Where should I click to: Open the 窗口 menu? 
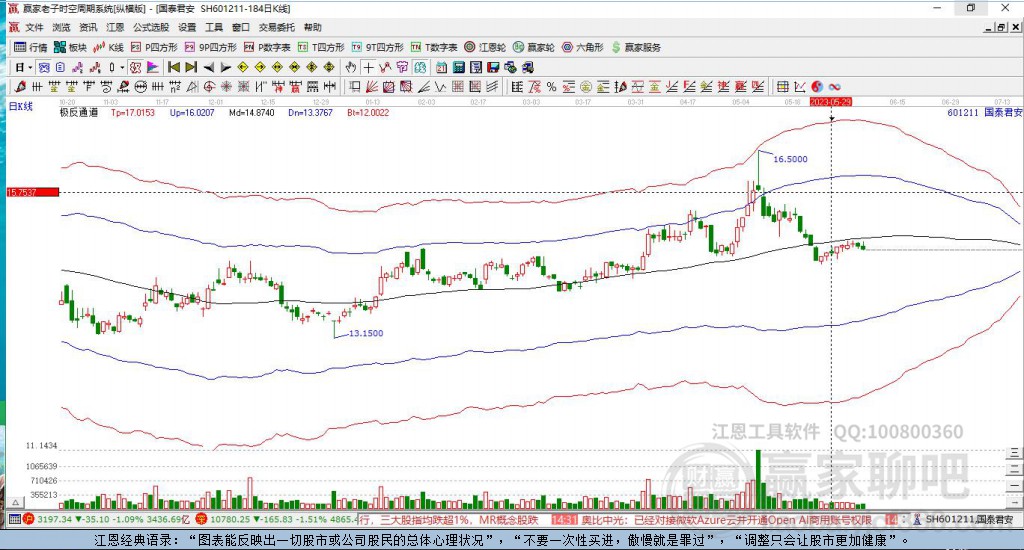point(241,27)
